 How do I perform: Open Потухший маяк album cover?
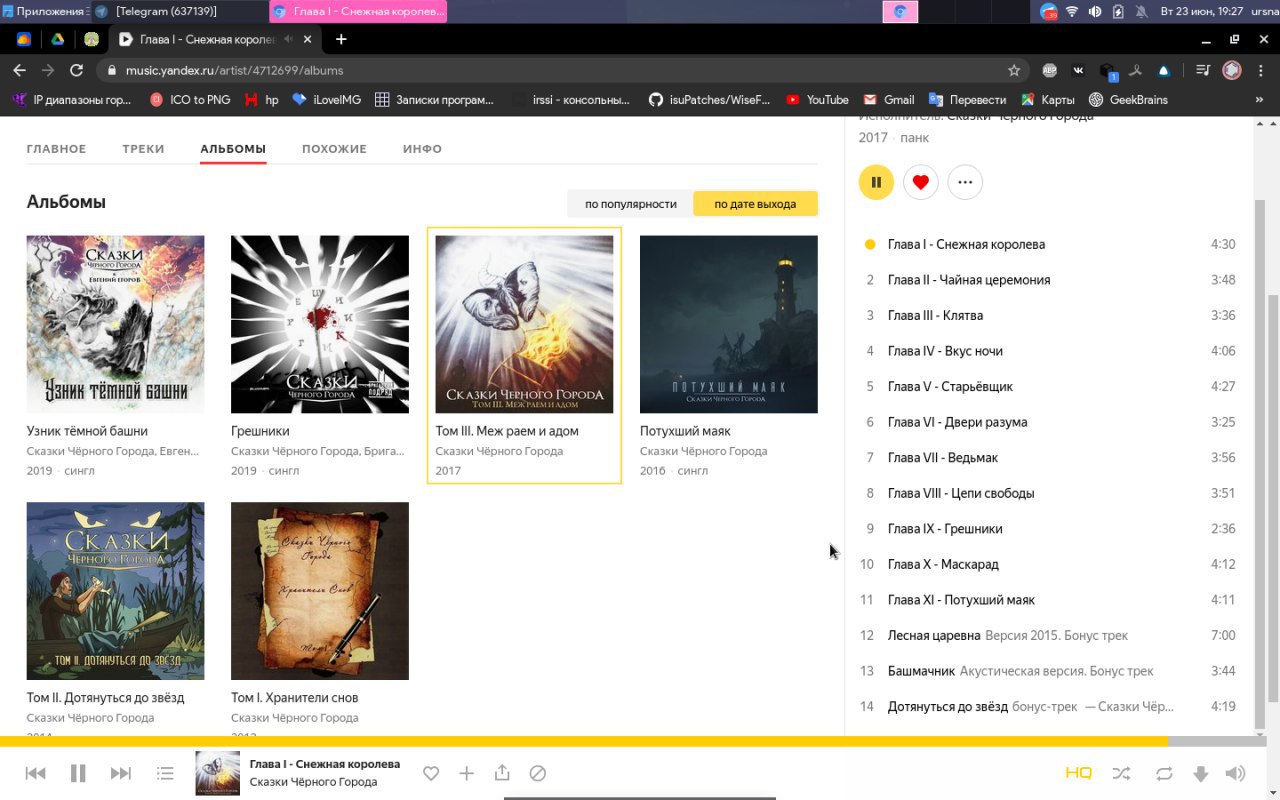click(x=729, y=324)
